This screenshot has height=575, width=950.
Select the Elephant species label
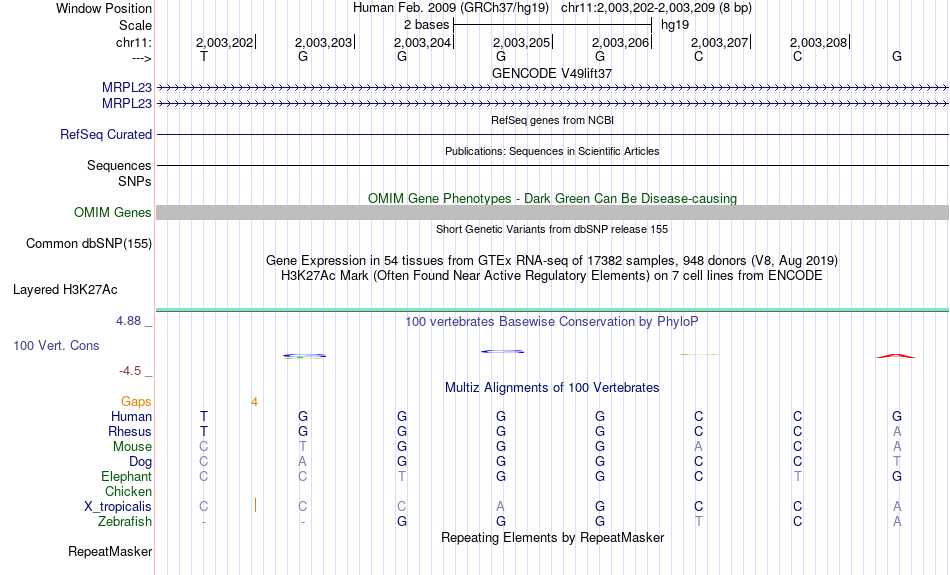(126, 477)
